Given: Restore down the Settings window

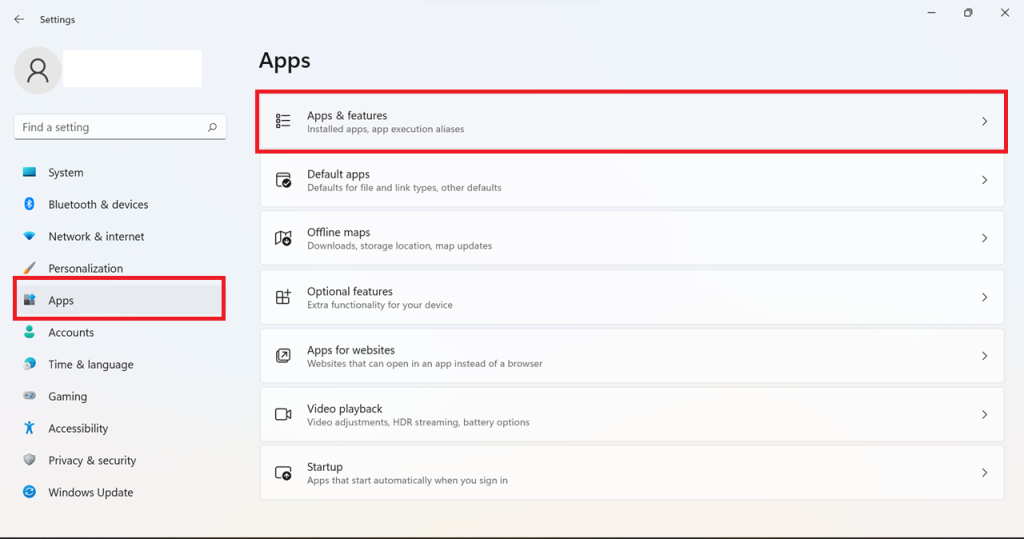Looking at the screenshot, I should pos(968,13).
